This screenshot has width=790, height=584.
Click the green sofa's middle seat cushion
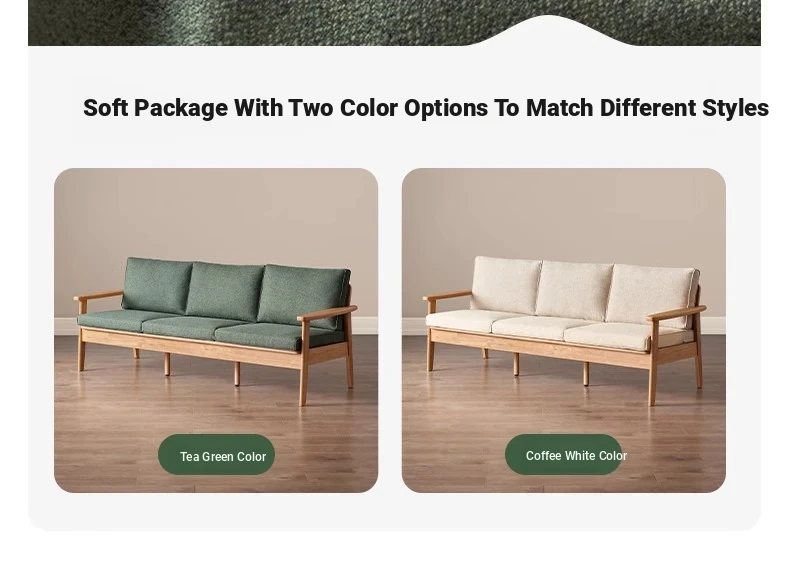point(194,326)
